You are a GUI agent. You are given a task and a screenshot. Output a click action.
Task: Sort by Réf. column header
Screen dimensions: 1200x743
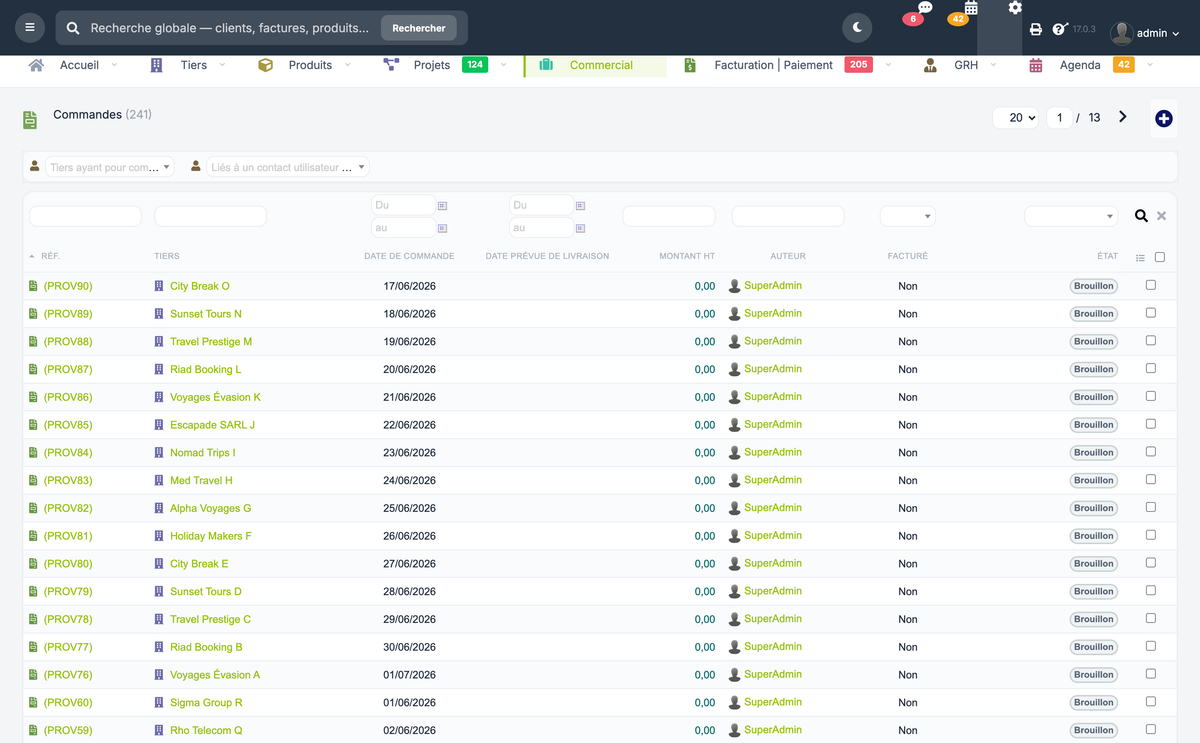point(51,256)
